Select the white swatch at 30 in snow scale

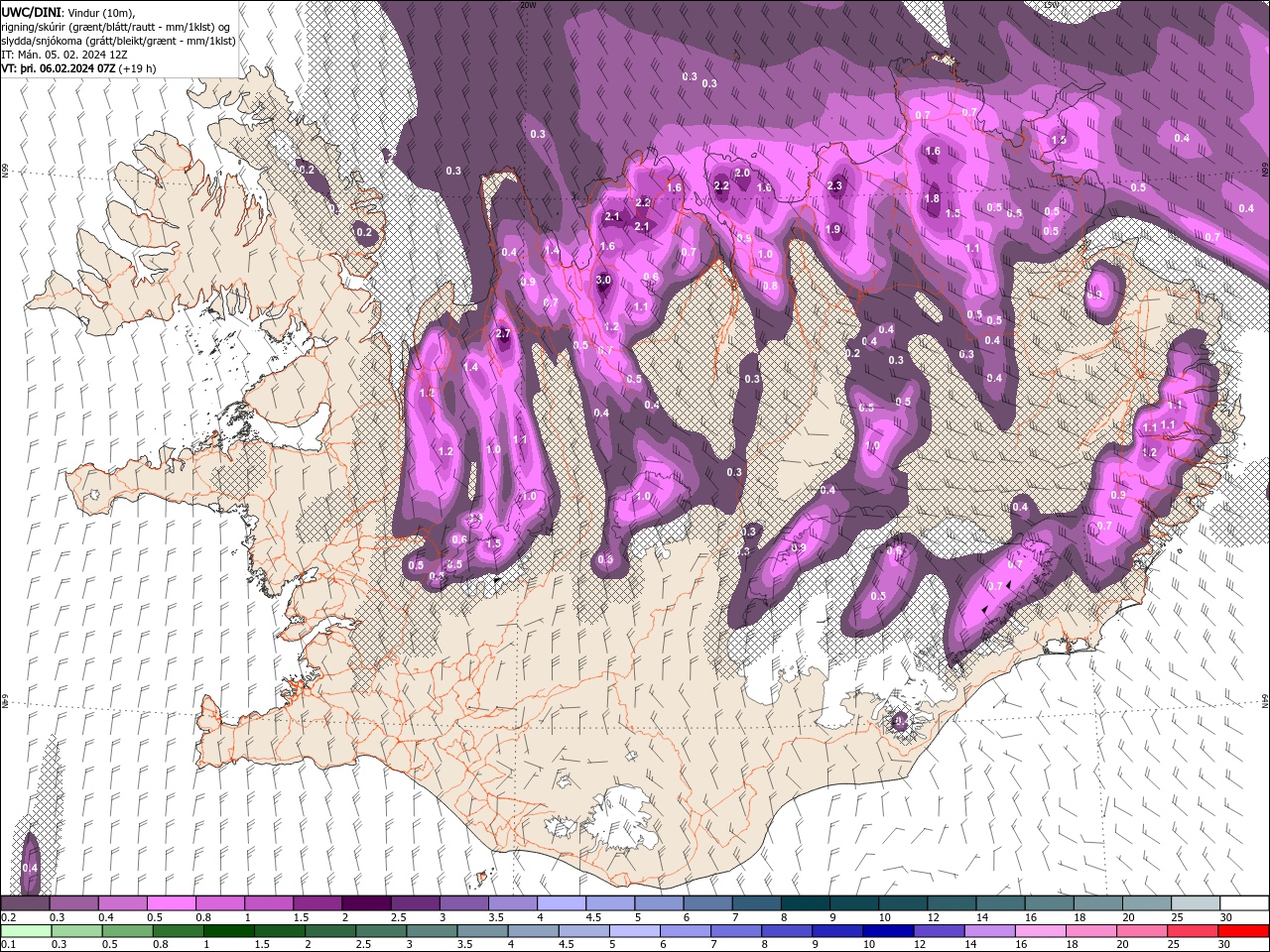pos(1244,902)
